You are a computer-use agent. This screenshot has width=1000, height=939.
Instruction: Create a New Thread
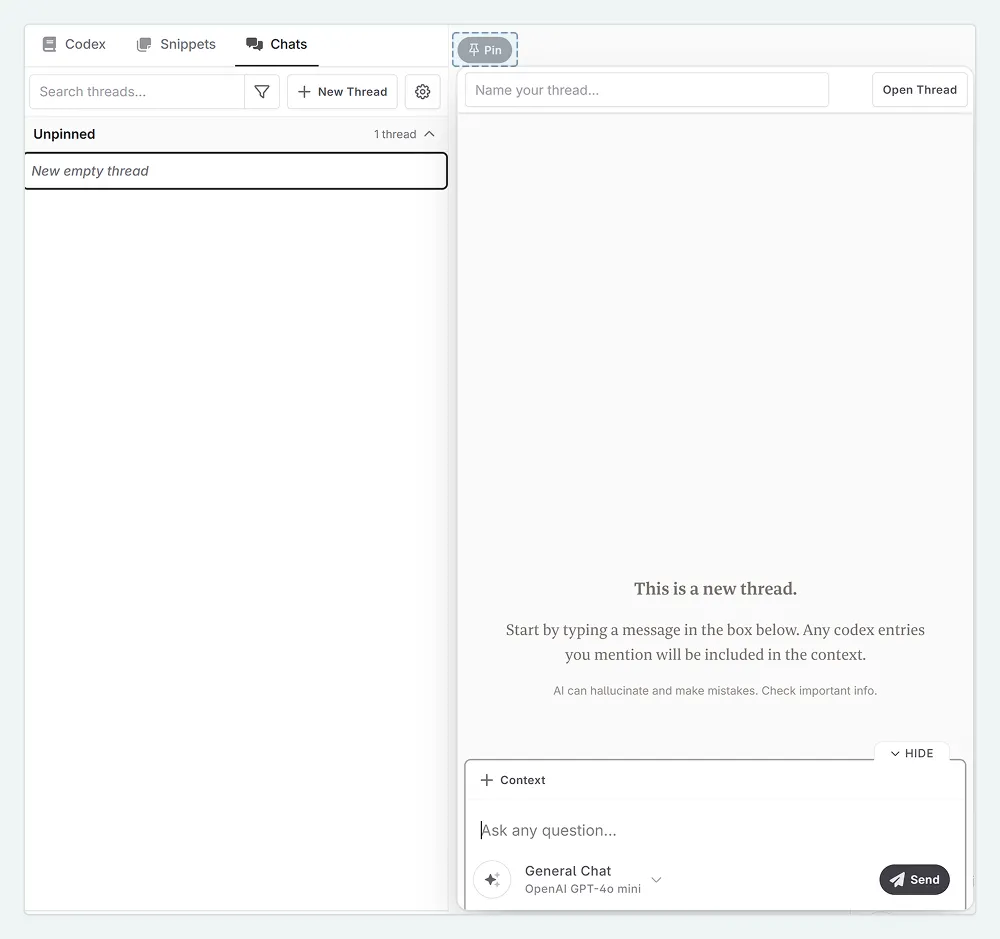click(x=341, y=91)
